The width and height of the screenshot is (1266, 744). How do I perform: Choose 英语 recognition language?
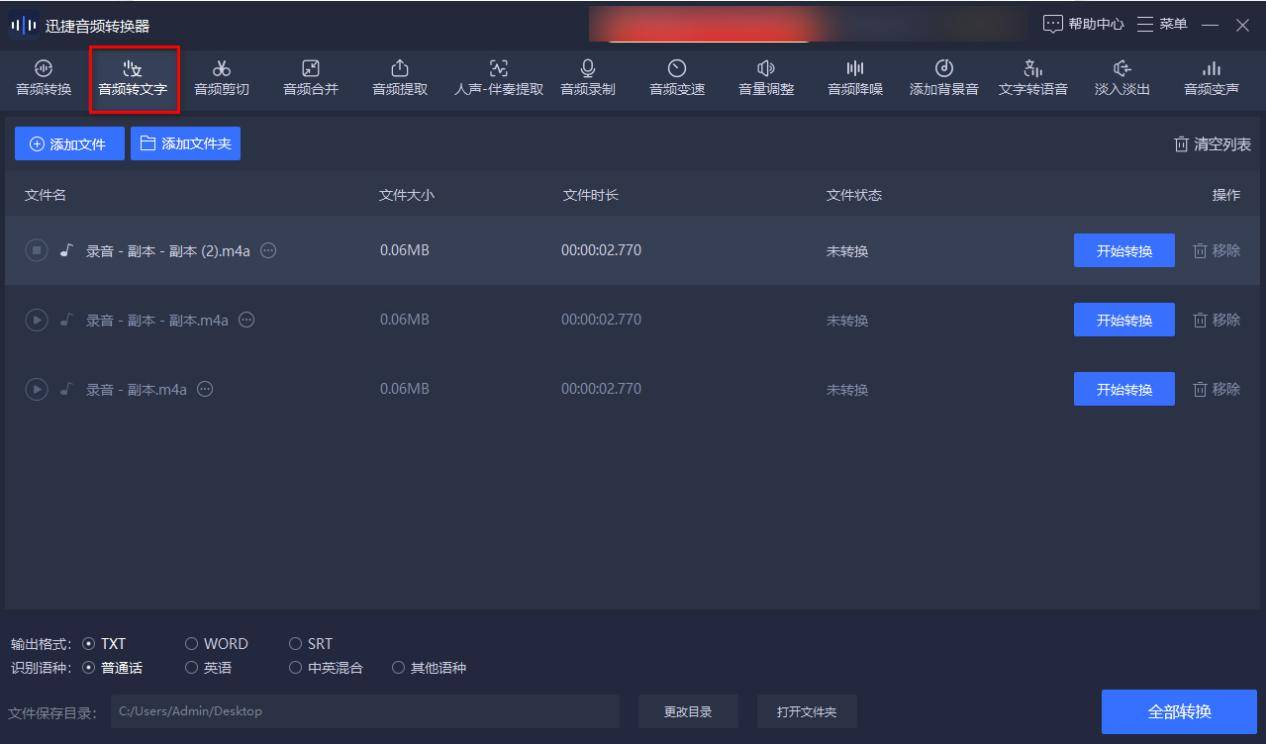tap(210, 667)
